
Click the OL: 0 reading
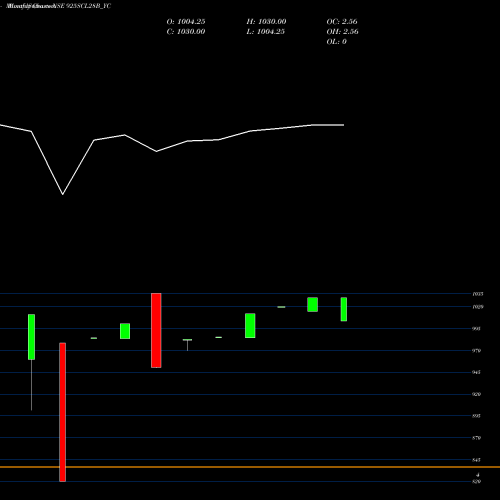[336, 42]
